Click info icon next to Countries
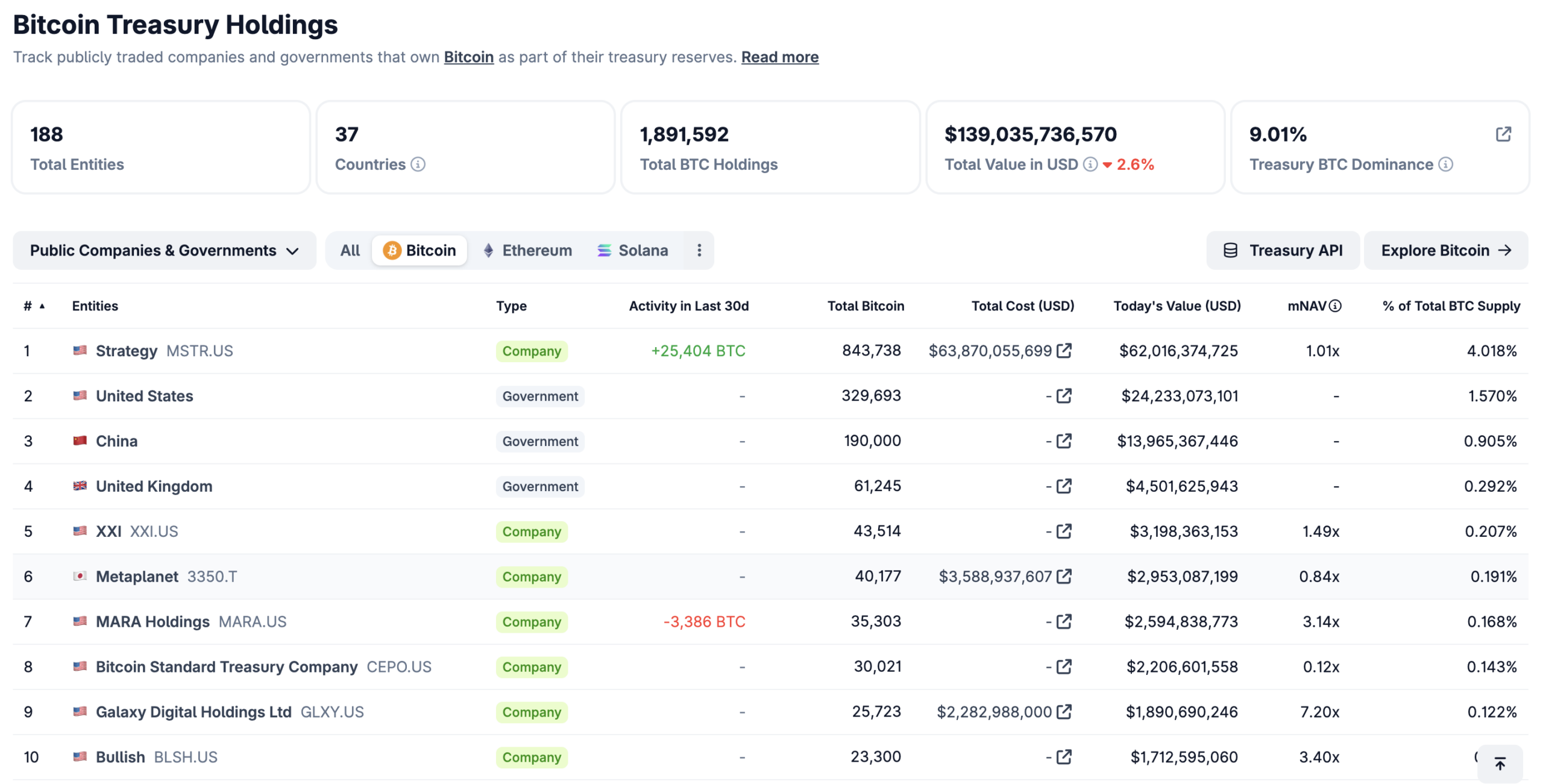Image resolution: width=1543 pixels, height=784 pixels. click(x=418, y=164)
